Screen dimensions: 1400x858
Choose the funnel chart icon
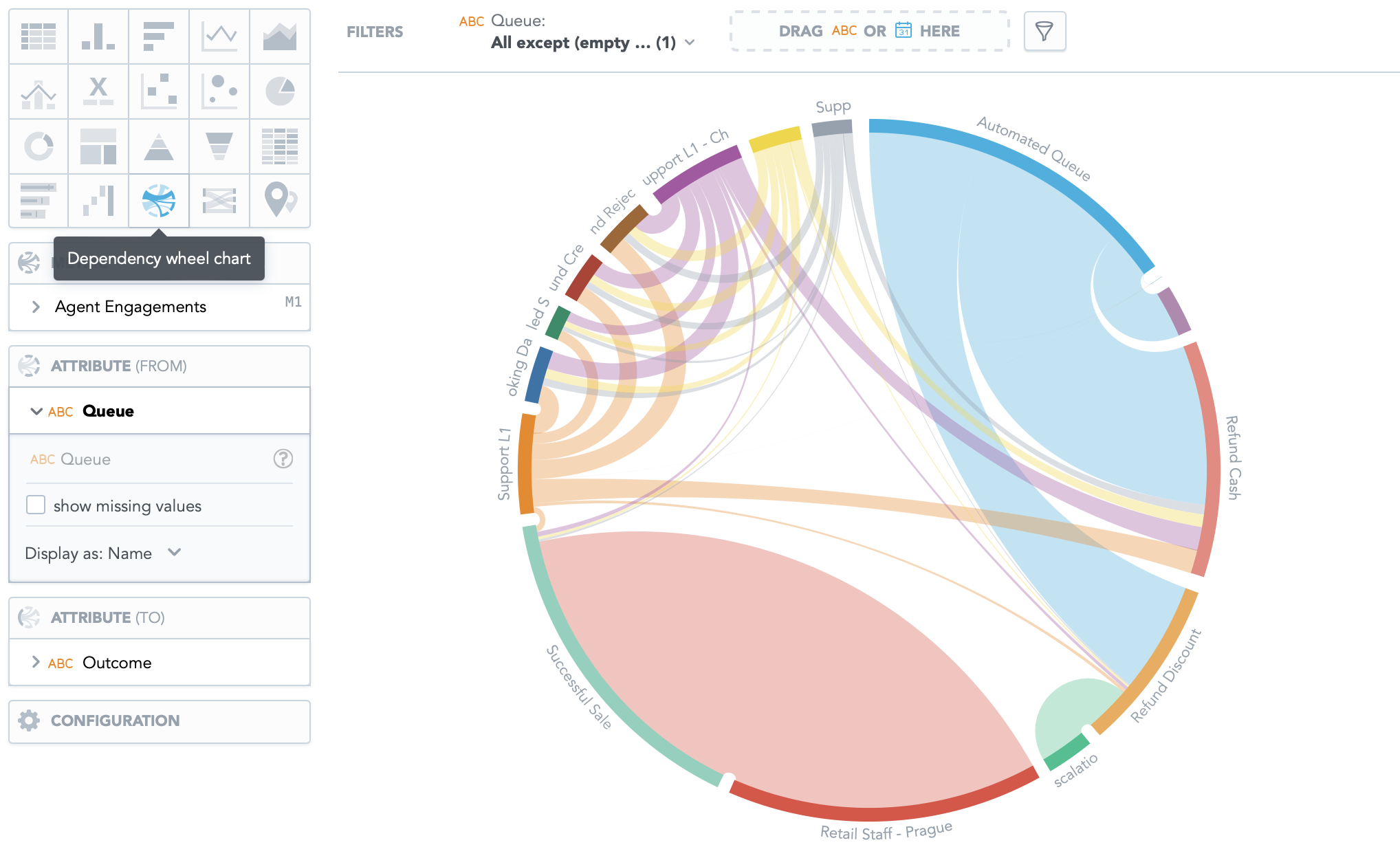[x=219, y=146]
